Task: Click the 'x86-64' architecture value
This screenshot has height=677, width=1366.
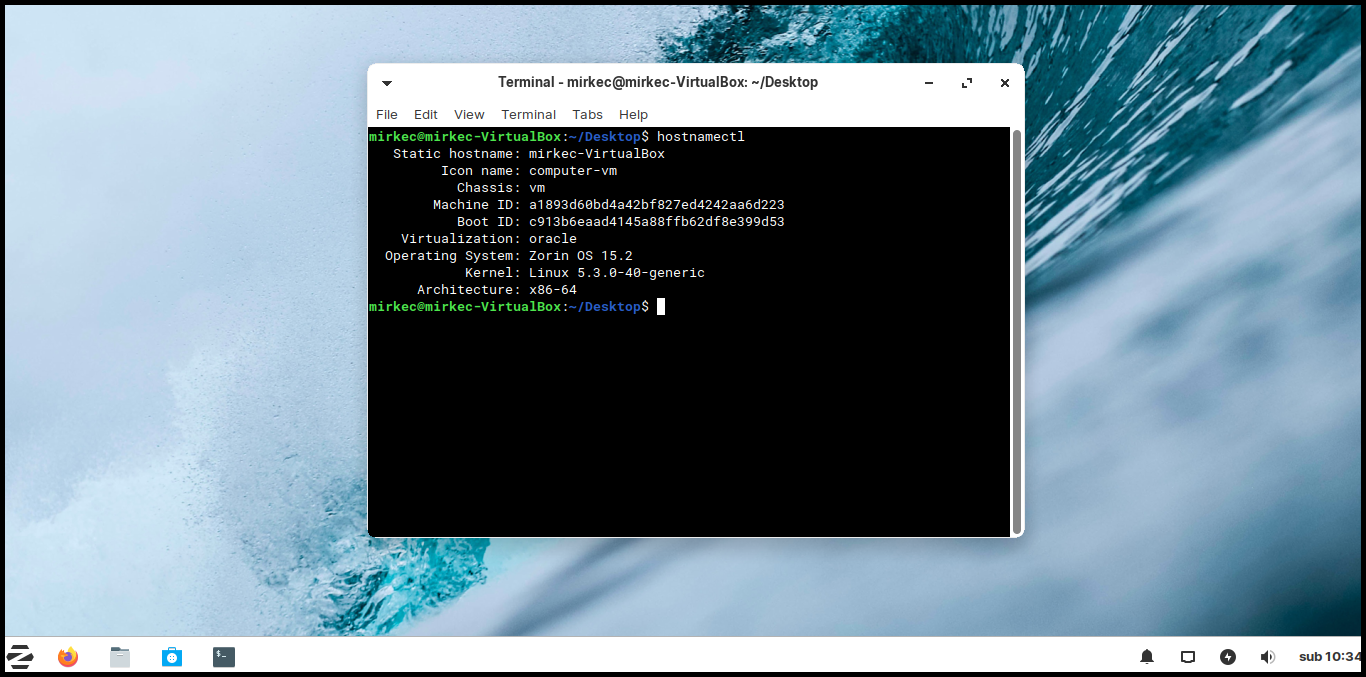Action: (x=553, y=289)
